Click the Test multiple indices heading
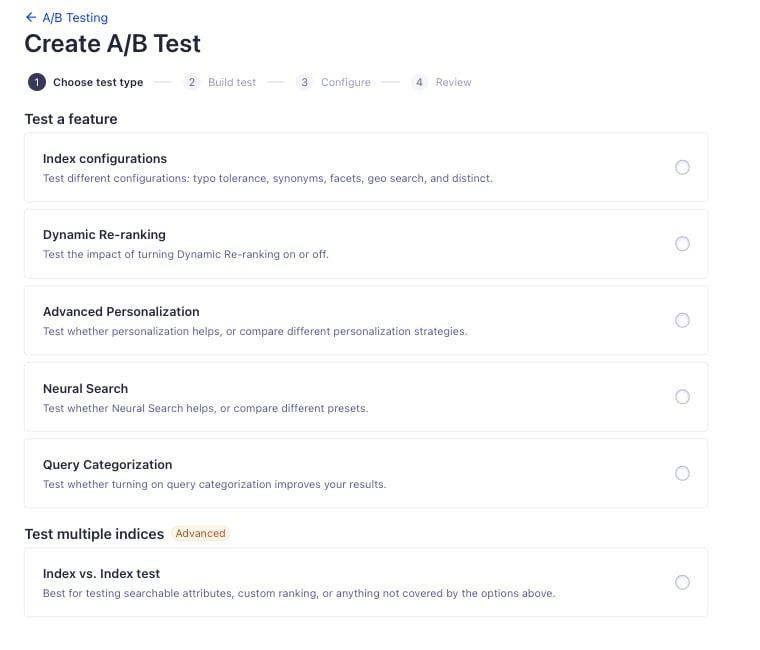 (x=95, y=534)
